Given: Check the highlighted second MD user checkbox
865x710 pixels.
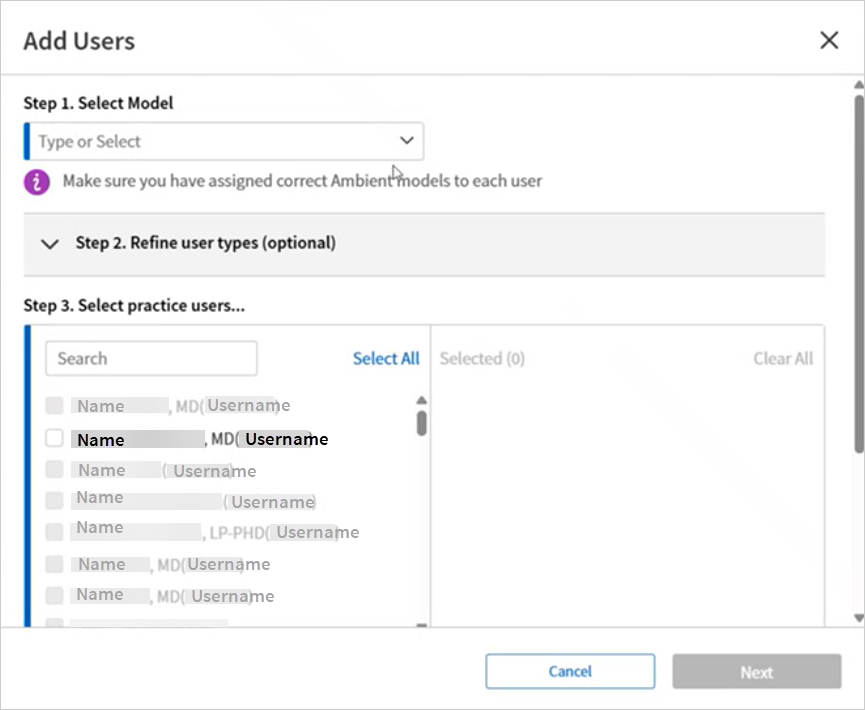Looking at the screenshot, I should (55, 438).
